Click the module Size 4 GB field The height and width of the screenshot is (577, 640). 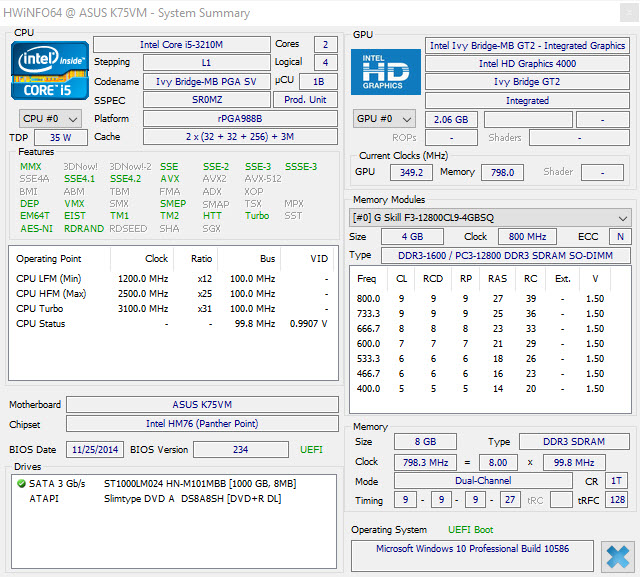[x=412, y=237]
